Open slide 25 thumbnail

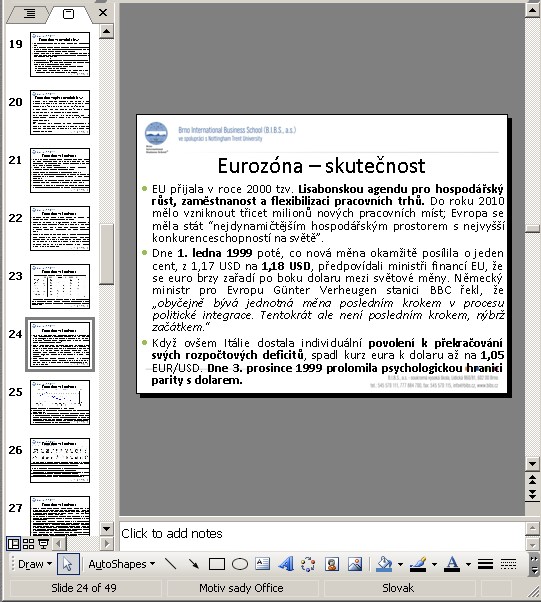click(x=60, y=402)
